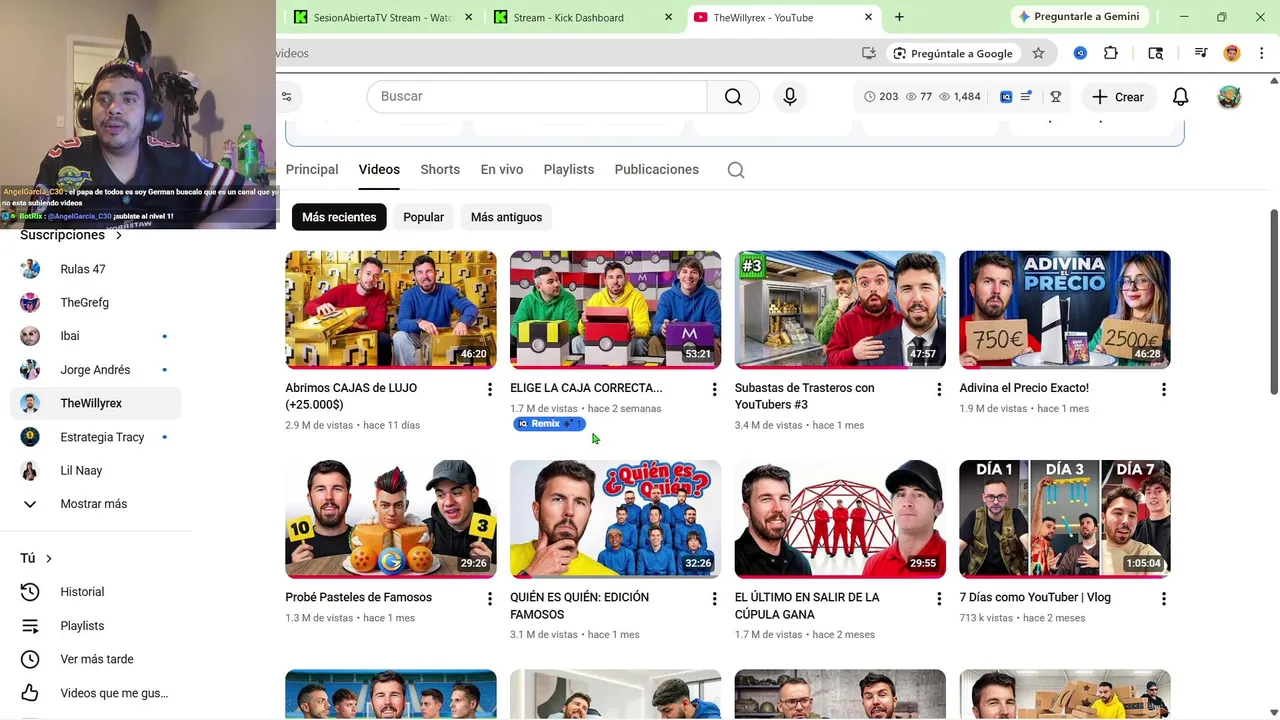Click the microphone voice search icon

coord(790,96)
